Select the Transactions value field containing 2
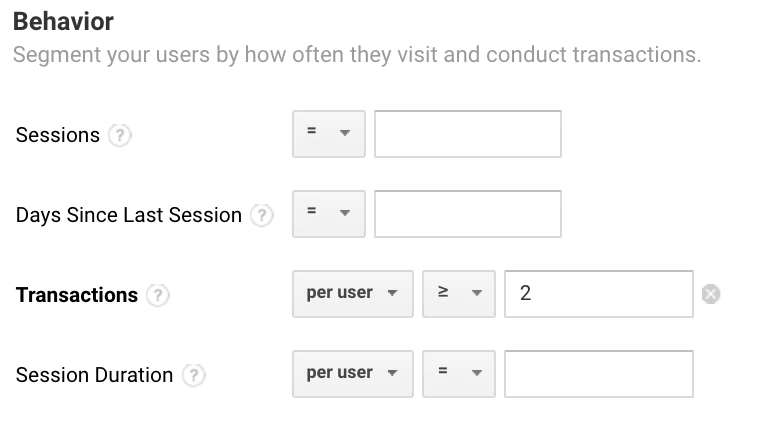The image size is (776, 432). [x=598, y=294]
